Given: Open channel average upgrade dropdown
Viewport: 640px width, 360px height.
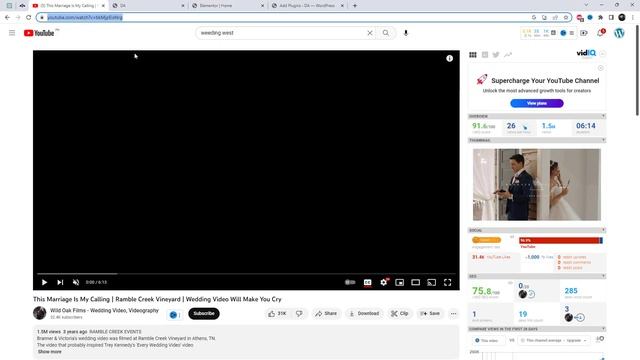Looking at the screenshot, I should (554, 340).
